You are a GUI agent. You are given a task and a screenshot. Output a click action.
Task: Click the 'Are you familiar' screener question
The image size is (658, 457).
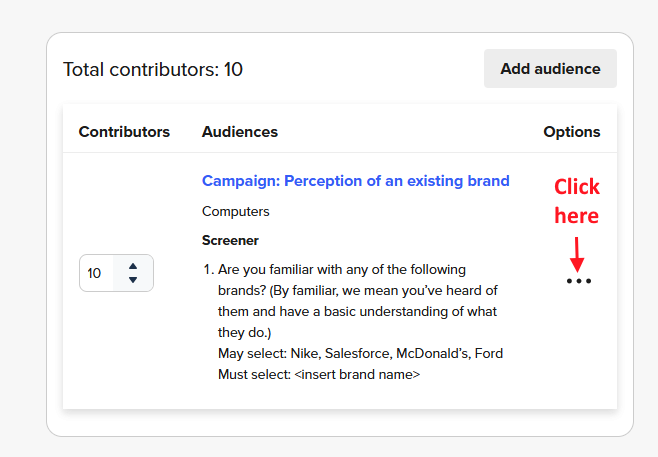coord(340,270)
